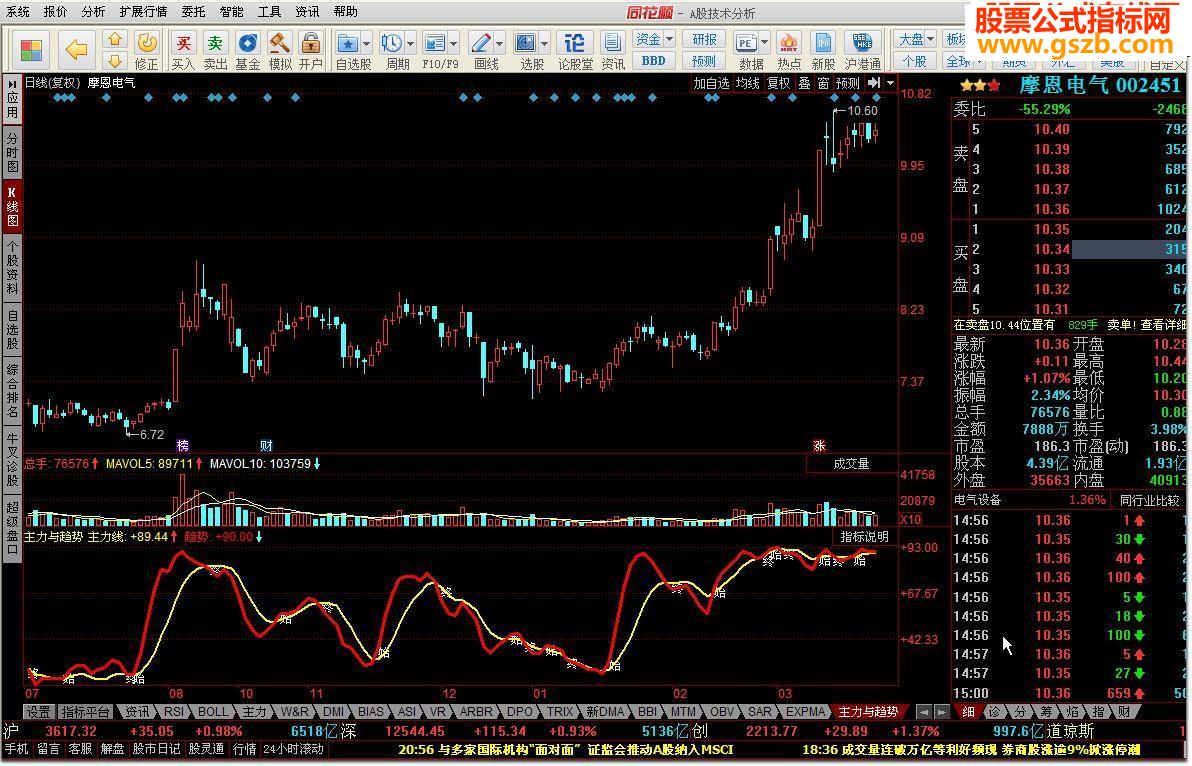This screenshot has width=1192, height=766.
Task: Open the 基金 fund icon
Action: pyautogui.click(x=248, y=43)
